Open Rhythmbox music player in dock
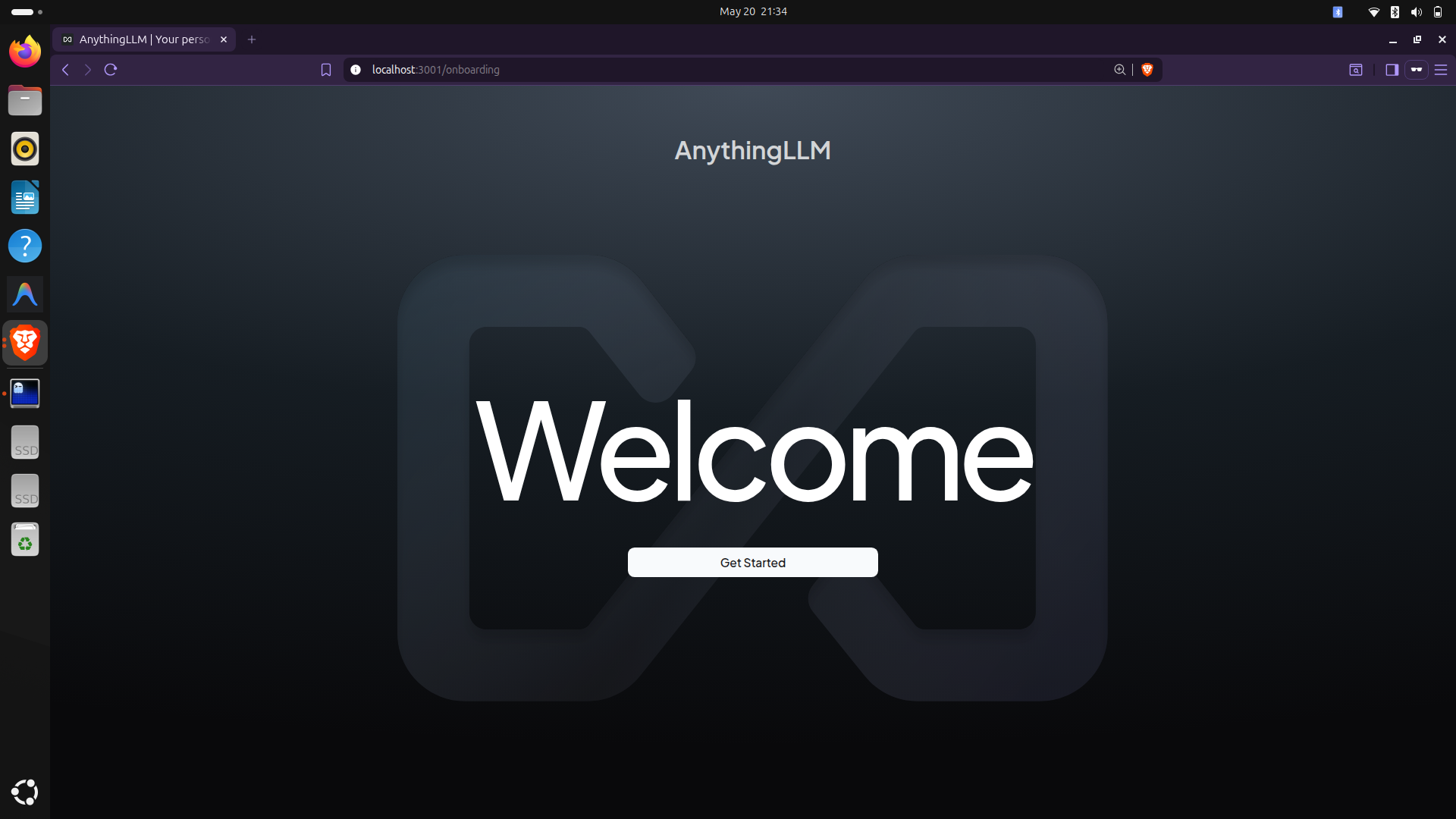The height and width of the screenshot is (819, 1456). [25, 149]
